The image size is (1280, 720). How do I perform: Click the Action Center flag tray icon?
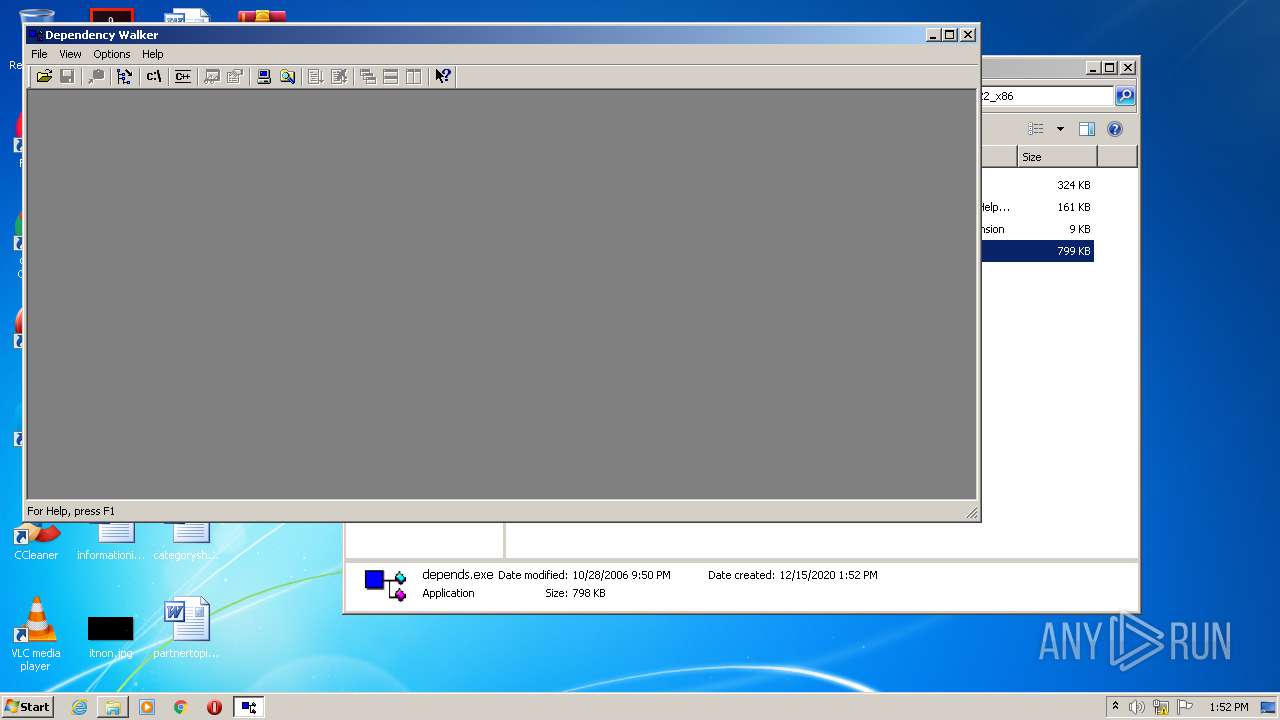[1184, 707]
